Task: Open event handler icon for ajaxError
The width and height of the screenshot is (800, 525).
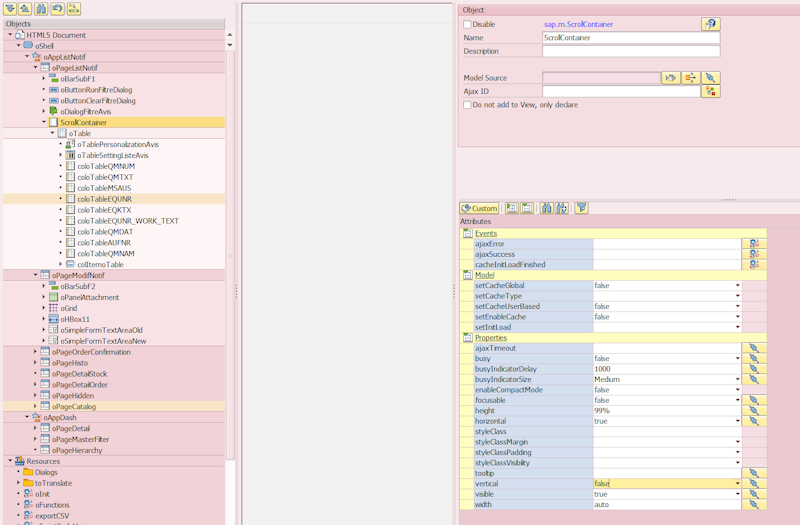Action: [x=754, y=244]
